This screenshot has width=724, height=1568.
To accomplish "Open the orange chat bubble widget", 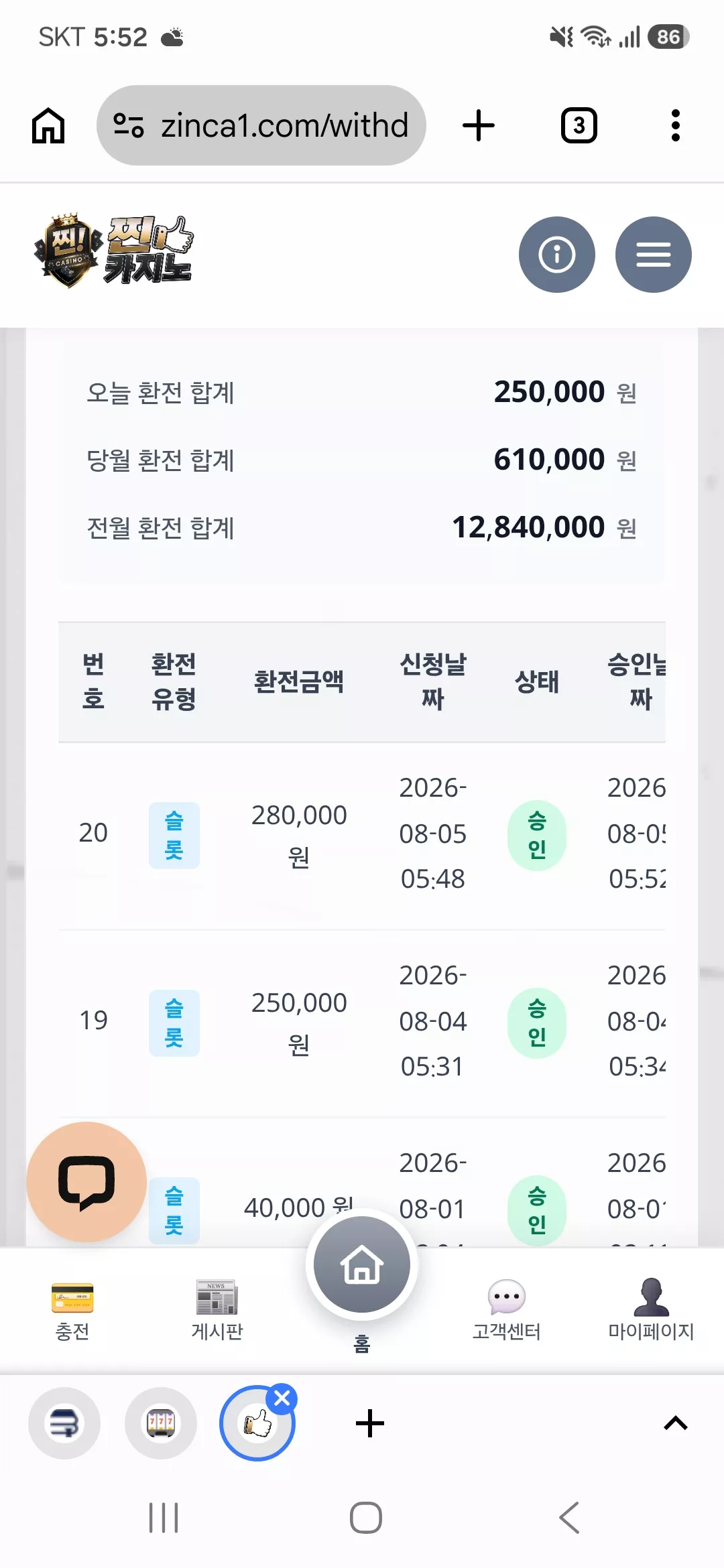I will [86, 1182].
